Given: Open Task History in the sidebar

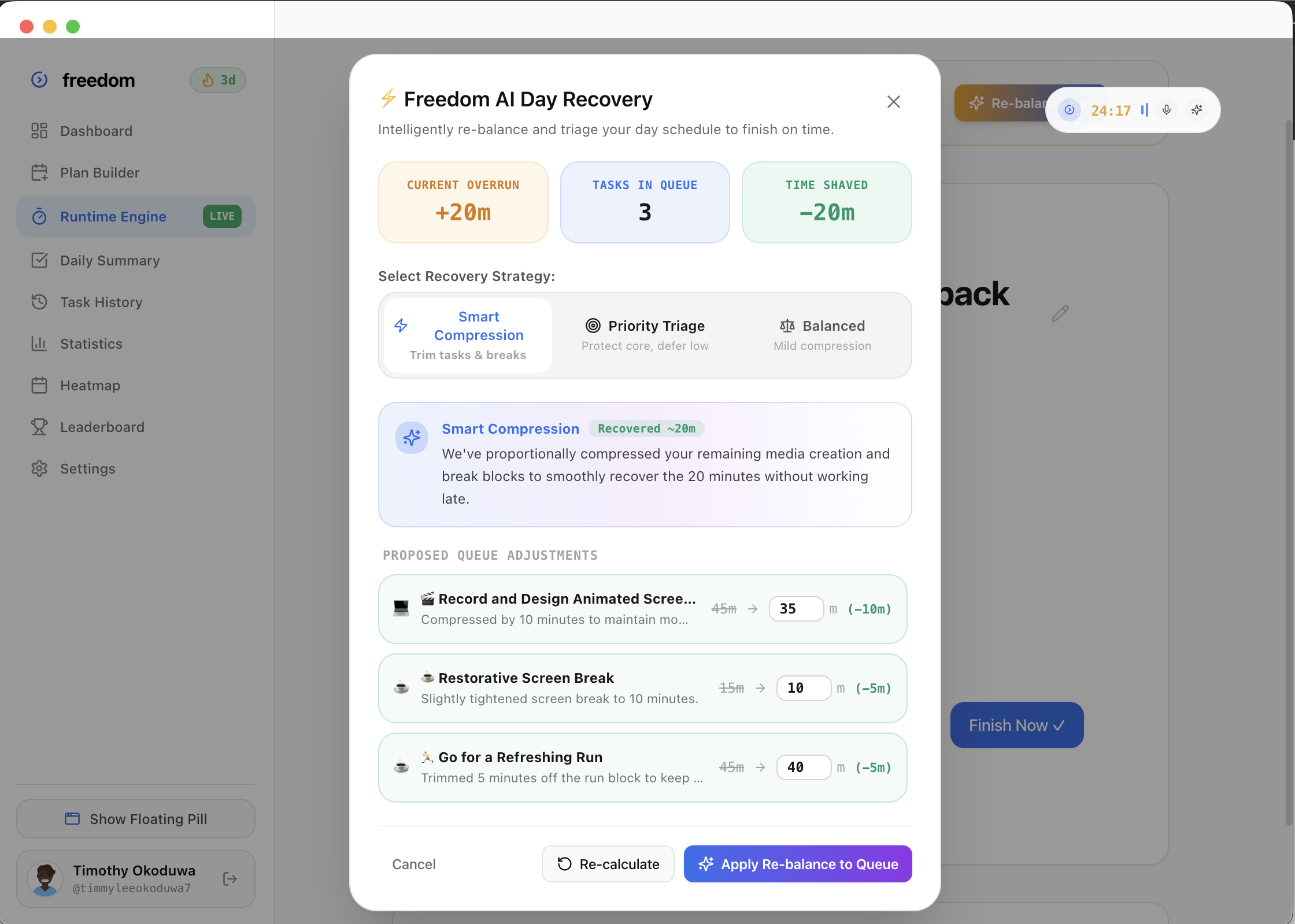Looking at the screenshot, I should tap(136, 302).
